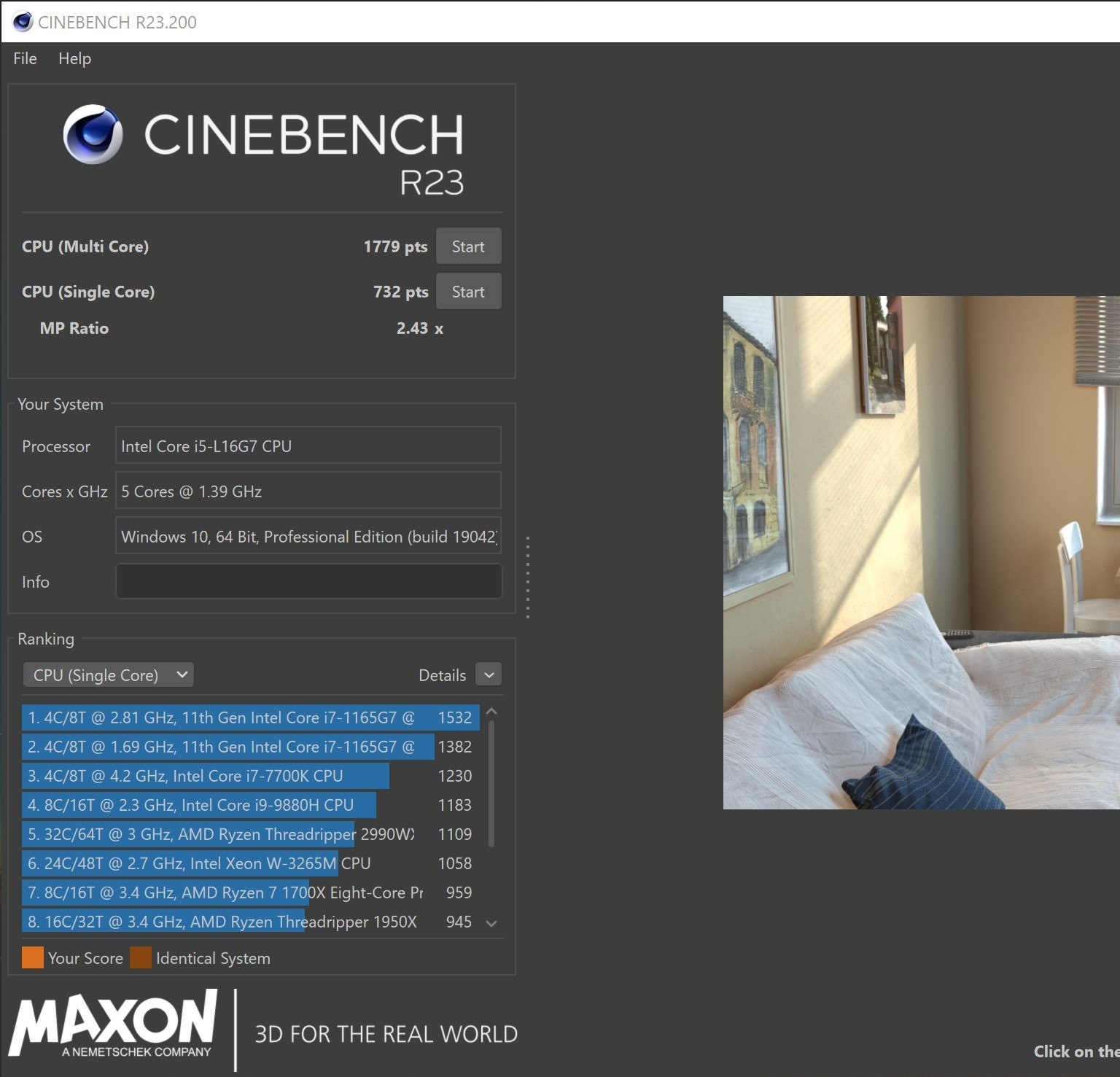This screenshot has width=1120, height=1077.
Task: Click the Cinebench sphere logo in header
Action: pos(93,135)
